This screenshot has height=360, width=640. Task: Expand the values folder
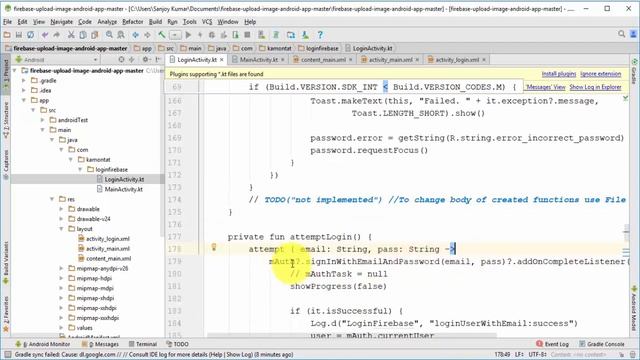coord(62,328)
